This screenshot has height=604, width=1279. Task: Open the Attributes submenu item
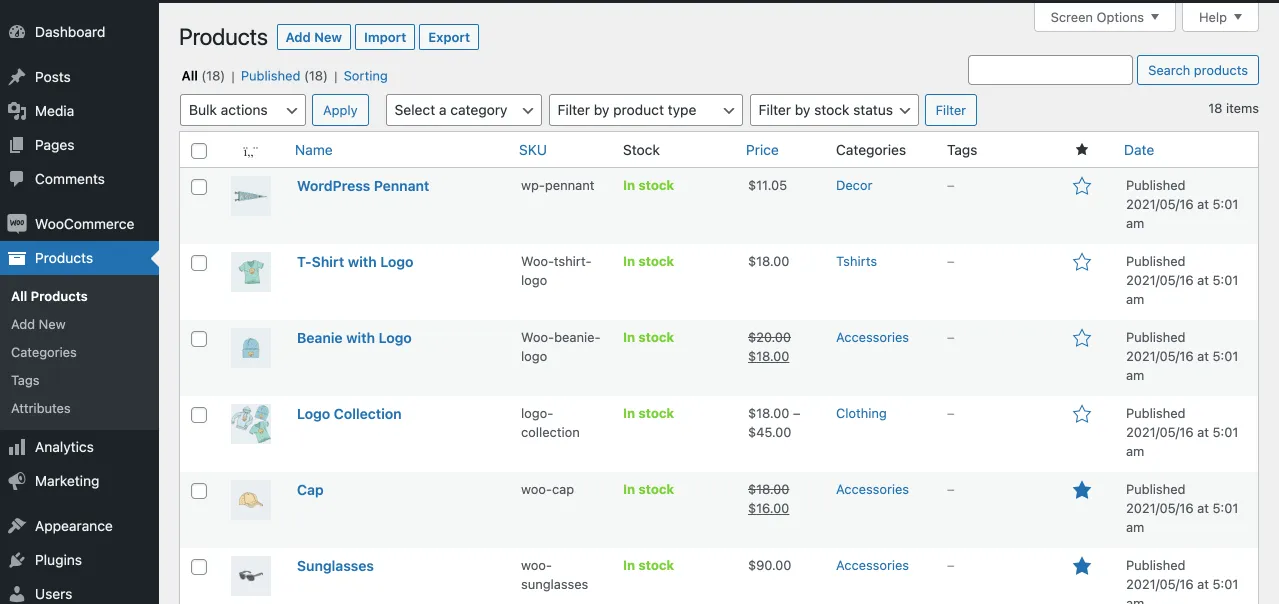click(41, 408)
